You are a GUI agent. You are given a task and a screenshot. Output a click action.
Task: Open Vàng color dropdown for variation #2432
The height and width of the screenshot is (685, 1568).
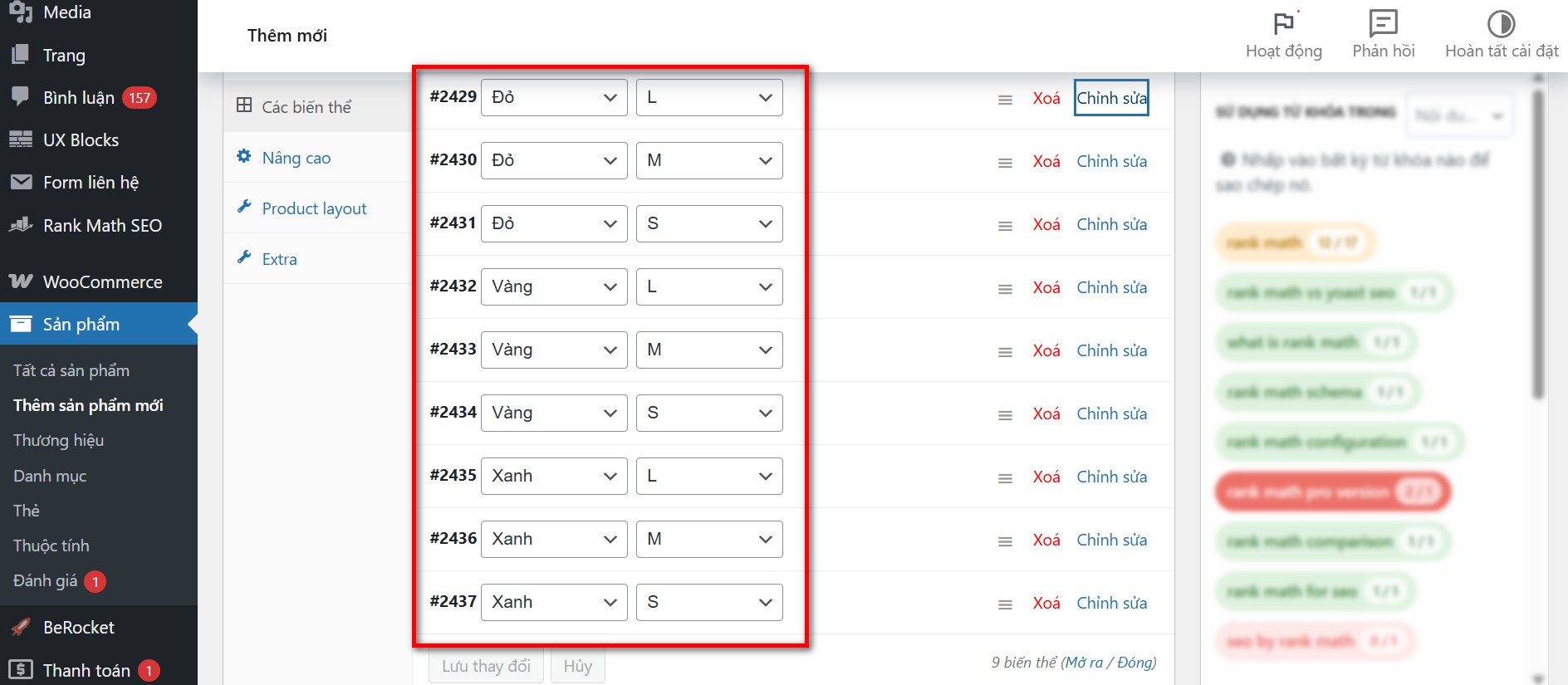tap(554, 286)
